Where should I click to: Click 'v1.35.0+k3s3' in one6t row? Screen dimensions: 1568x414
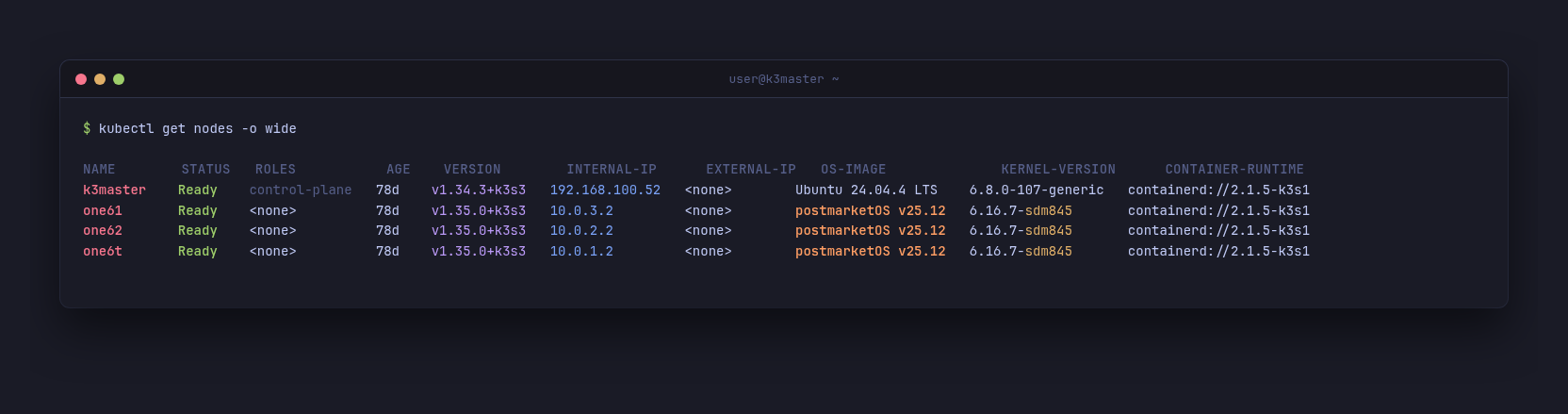click(479, 252)
